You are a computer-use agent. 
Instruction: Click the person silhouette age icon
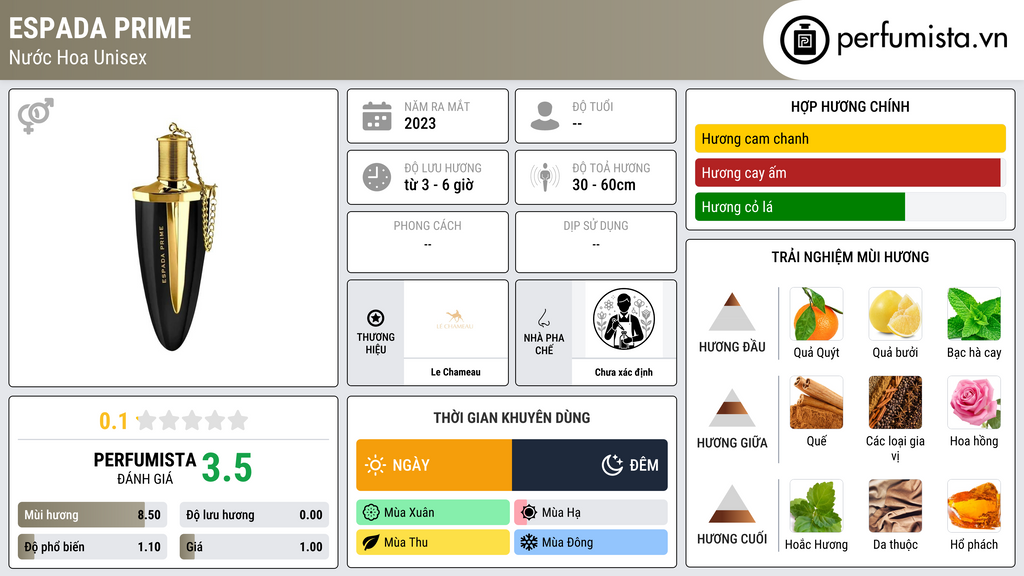(x=545, y=116)
